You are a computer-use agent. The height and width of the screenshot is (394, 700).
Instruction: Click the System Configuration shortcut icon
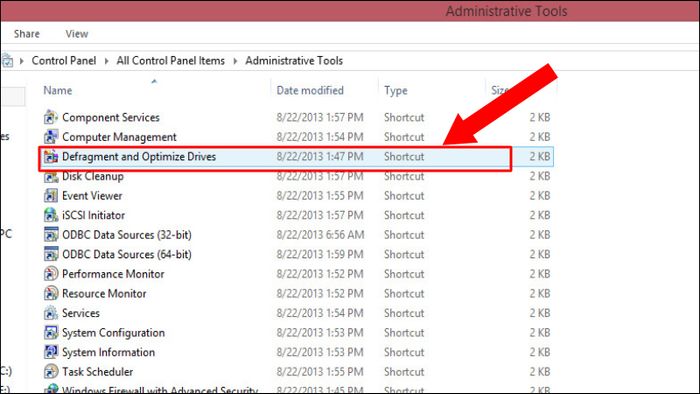pos(51,333)
